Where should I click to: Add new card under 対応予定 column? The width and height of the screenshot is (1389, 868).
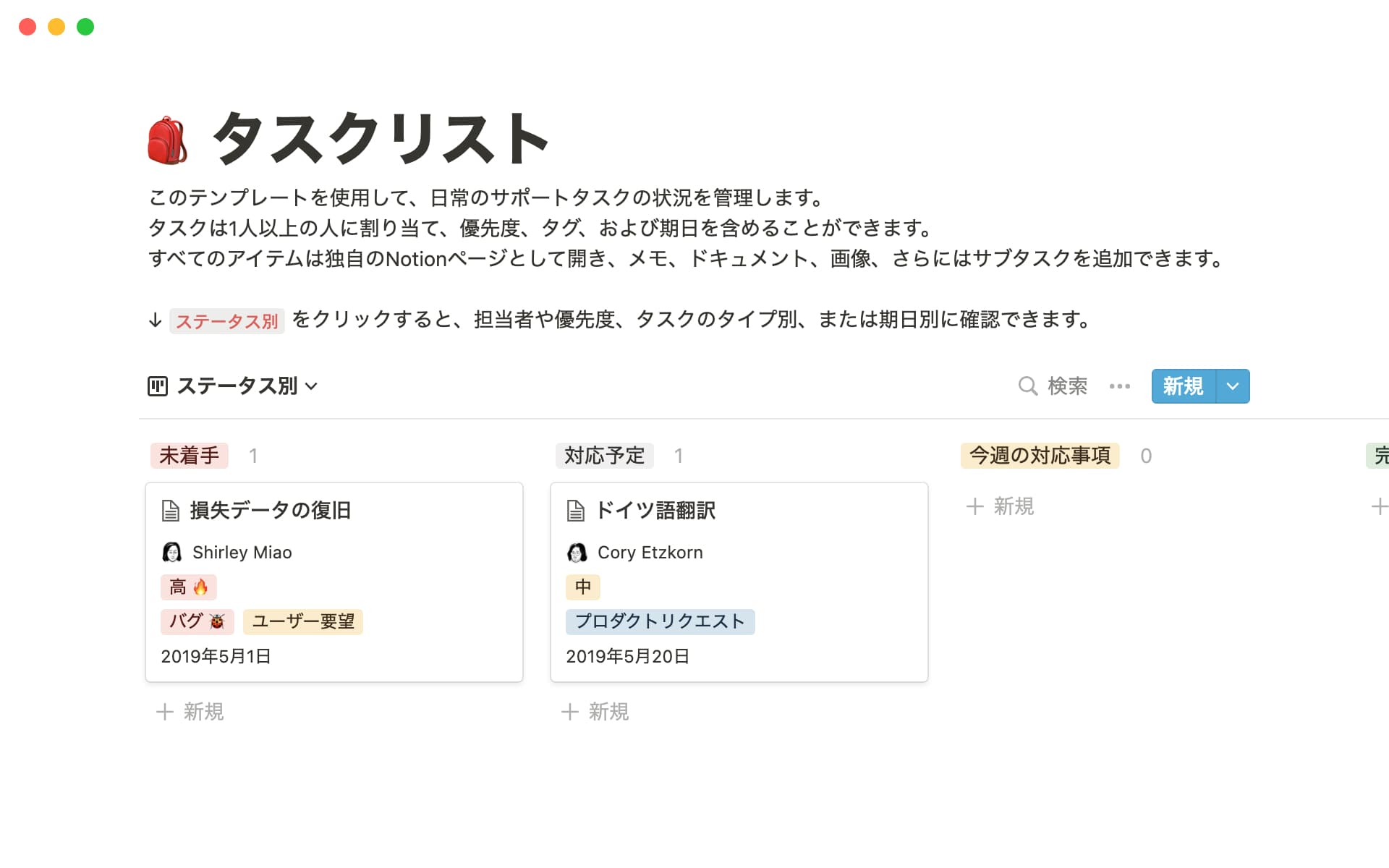595,712
